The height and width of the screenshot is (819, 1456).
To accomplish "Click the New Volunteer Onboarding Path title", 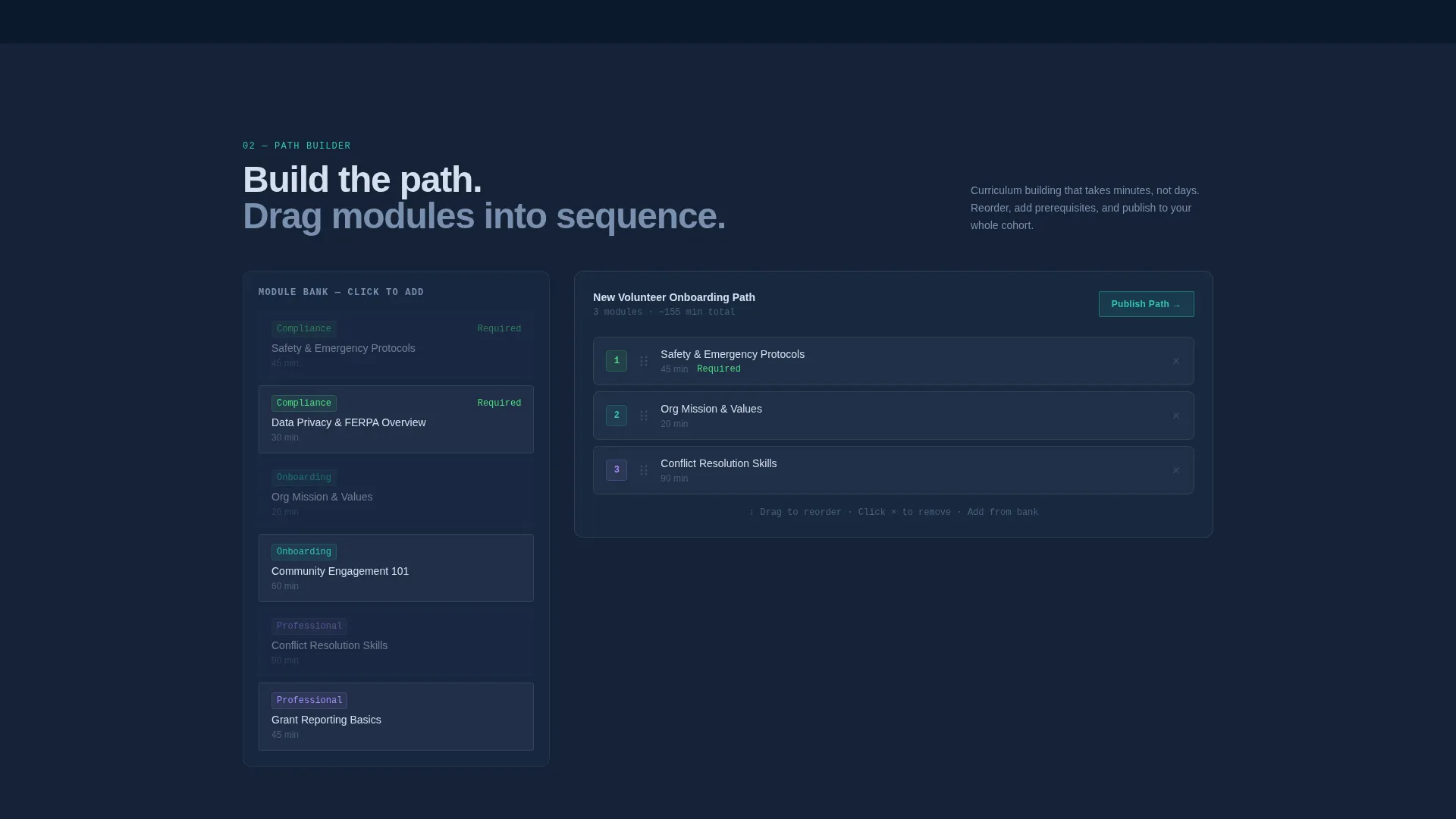I will tap(673, 297).
